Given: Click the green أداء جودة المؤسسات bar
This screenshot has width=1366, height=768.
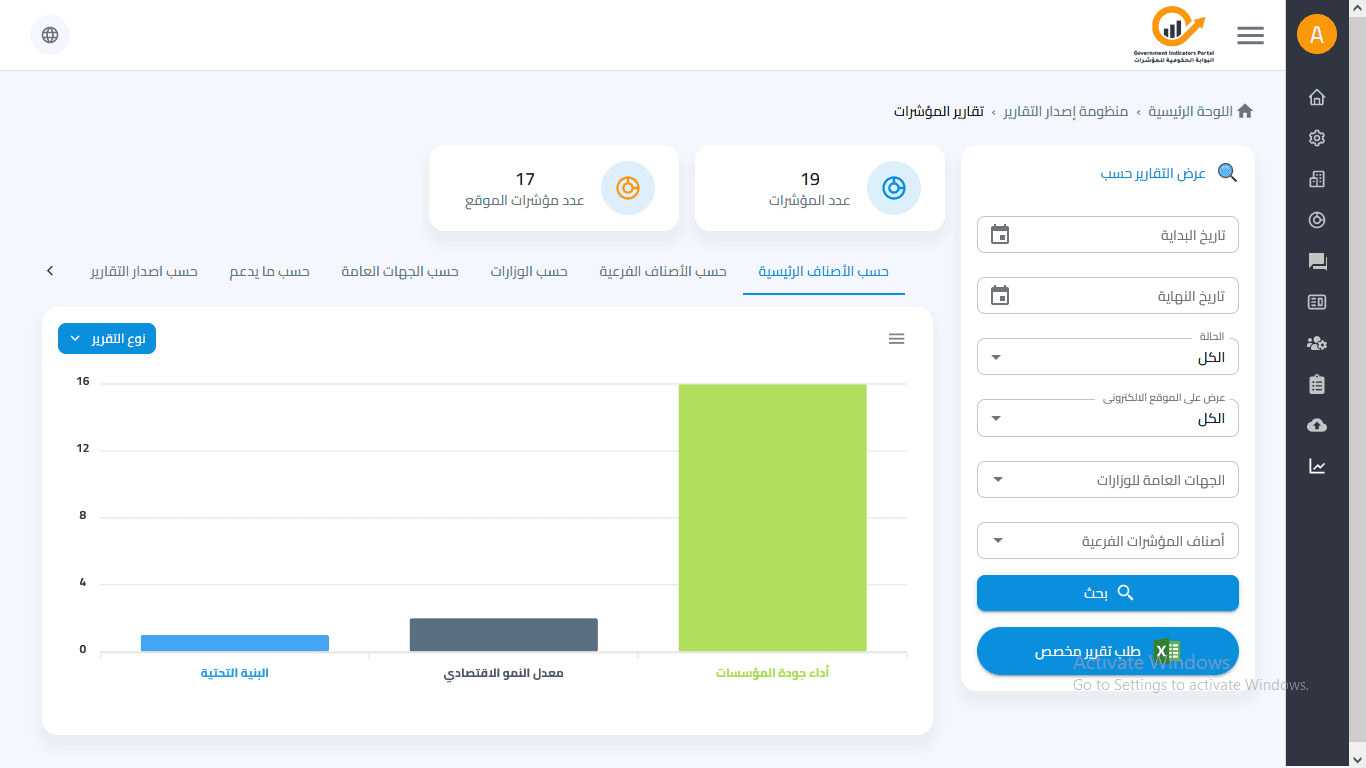Looking at the screenshot, I should [x=772, y=517].
